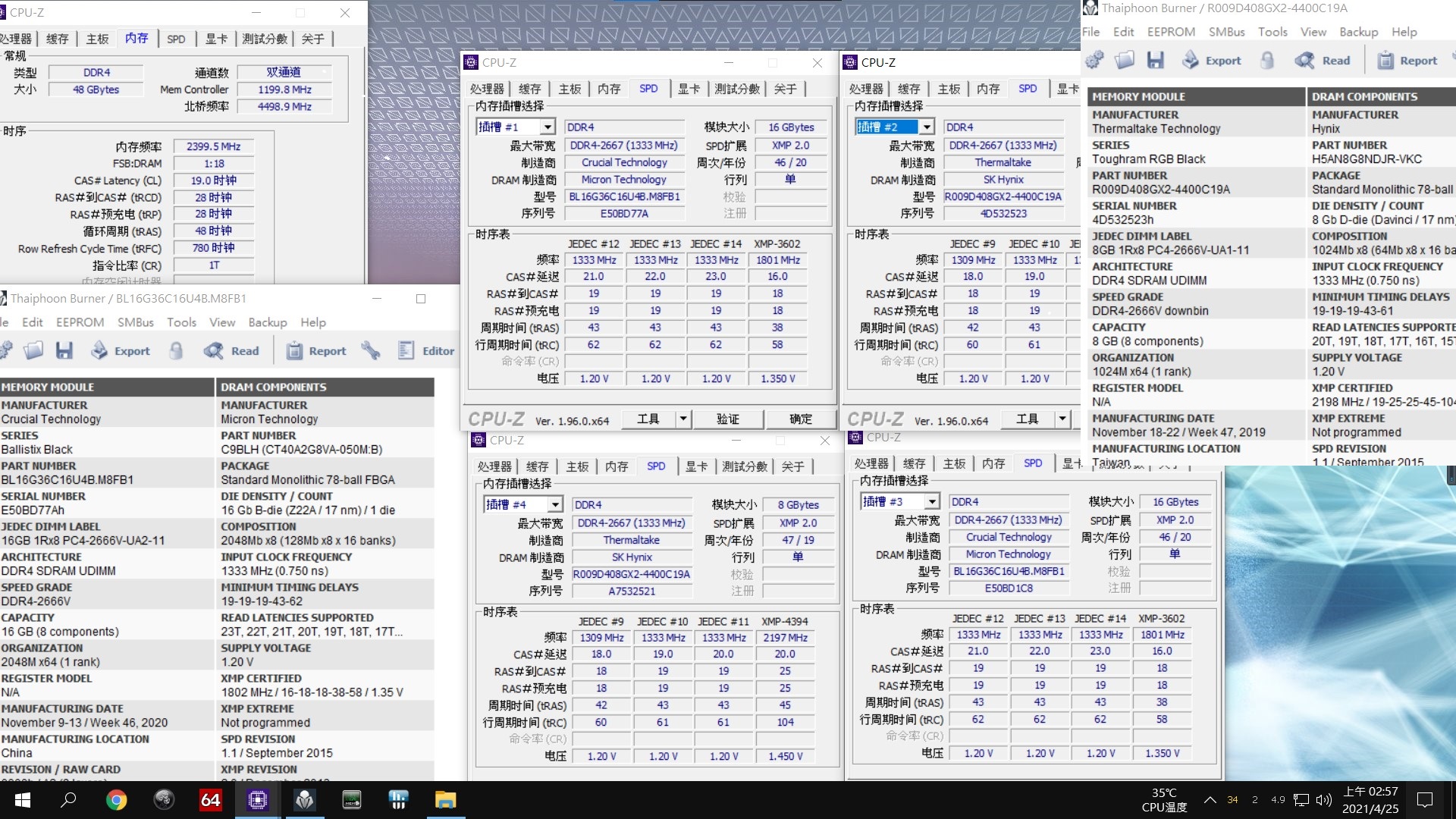Open the EEPROM menu in the BL16G36C16U4B Thaiphoon window
This screenshot has height=819, width=1456.
(x=80, y=322)
